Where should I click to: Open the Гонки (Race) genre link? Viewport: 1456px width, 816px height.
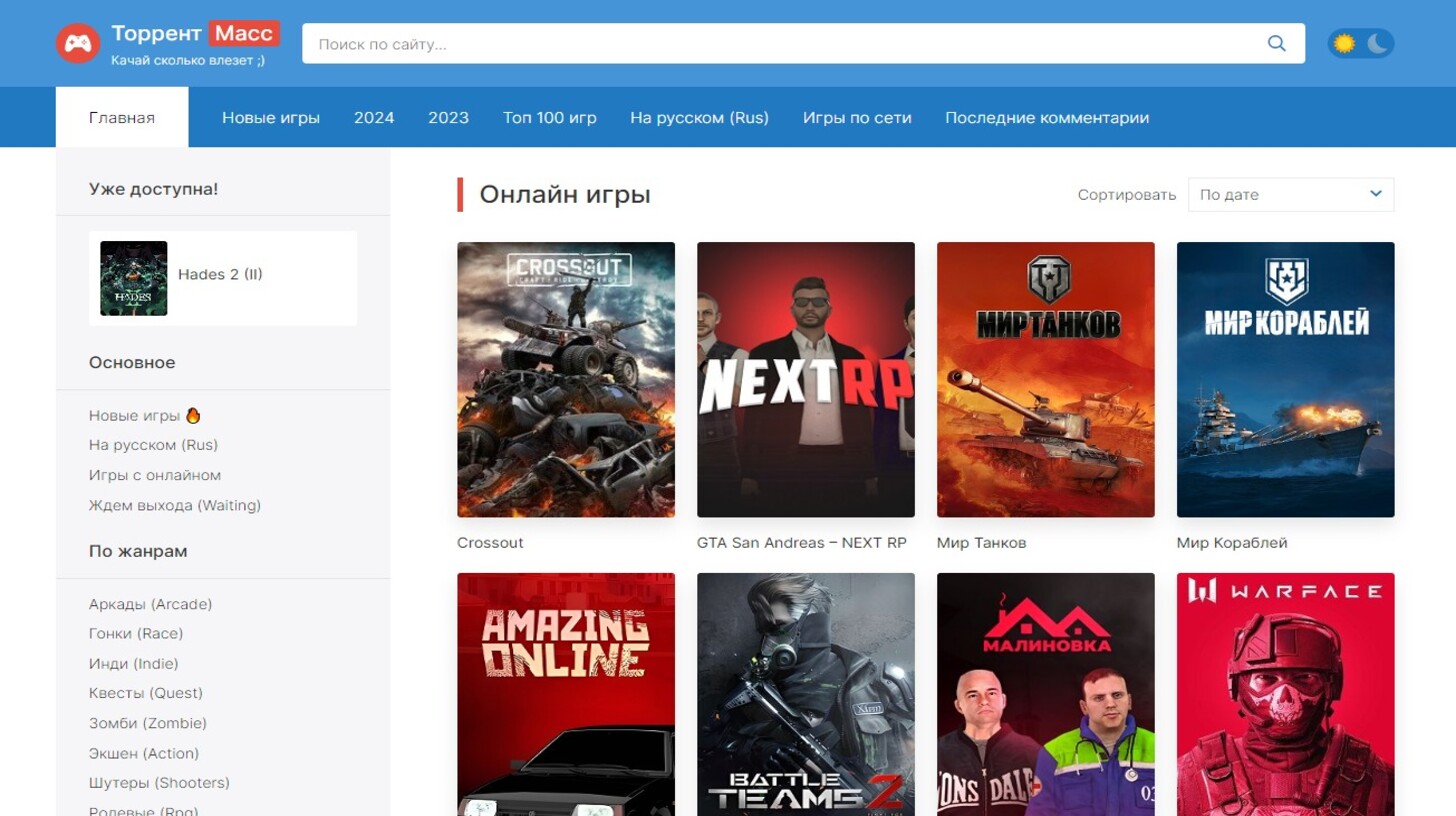pyautogui.click(x=136, y=633)
